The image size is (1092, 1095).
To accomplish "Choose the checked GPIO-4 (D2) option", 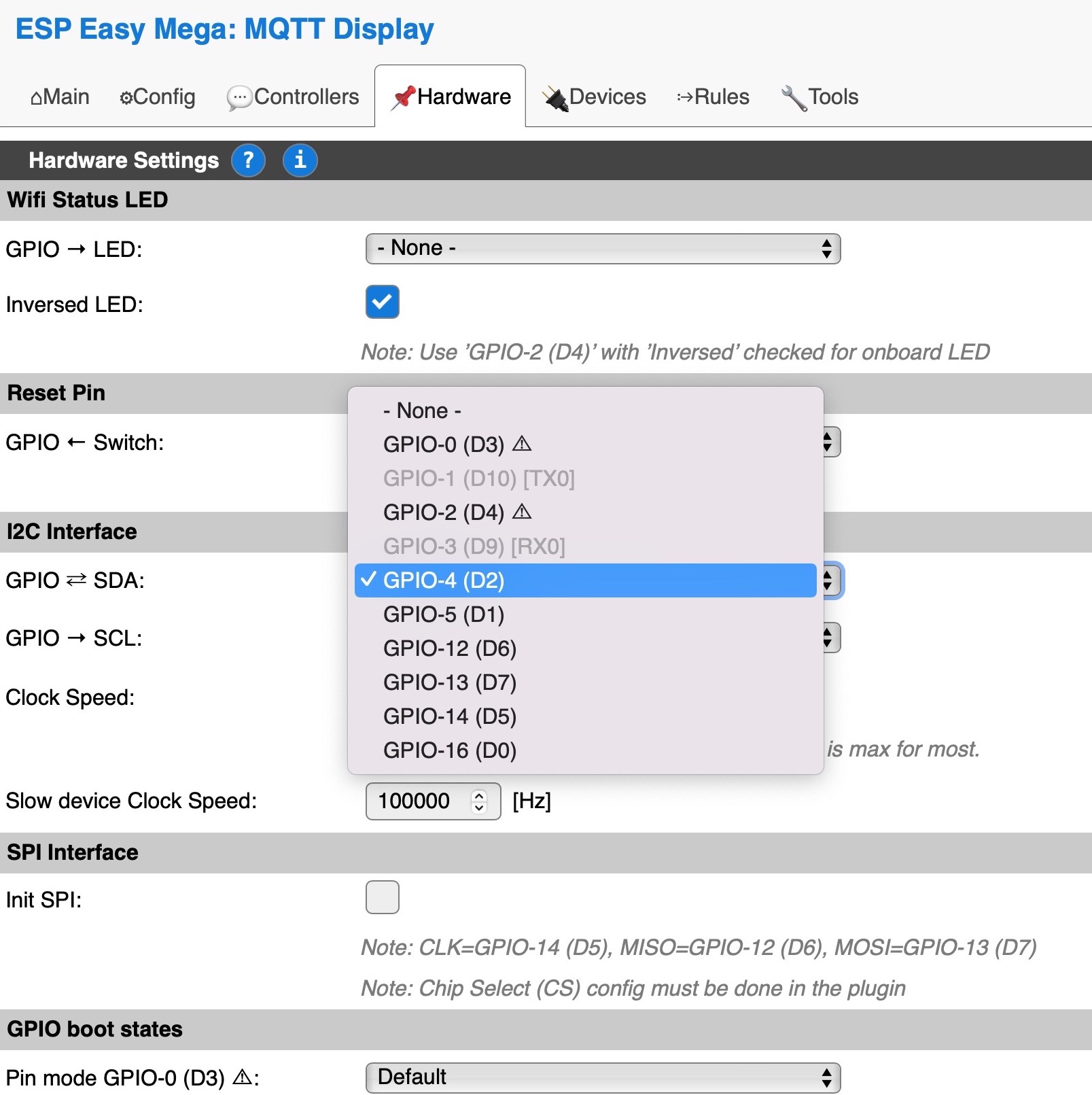I will tap(585, 580).
